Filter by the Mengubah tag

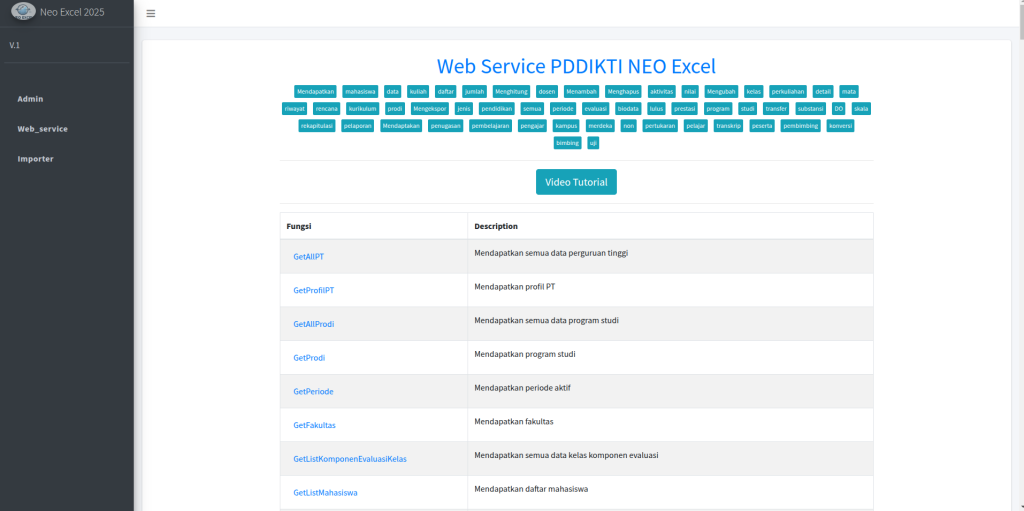click(x=721, y=91)
